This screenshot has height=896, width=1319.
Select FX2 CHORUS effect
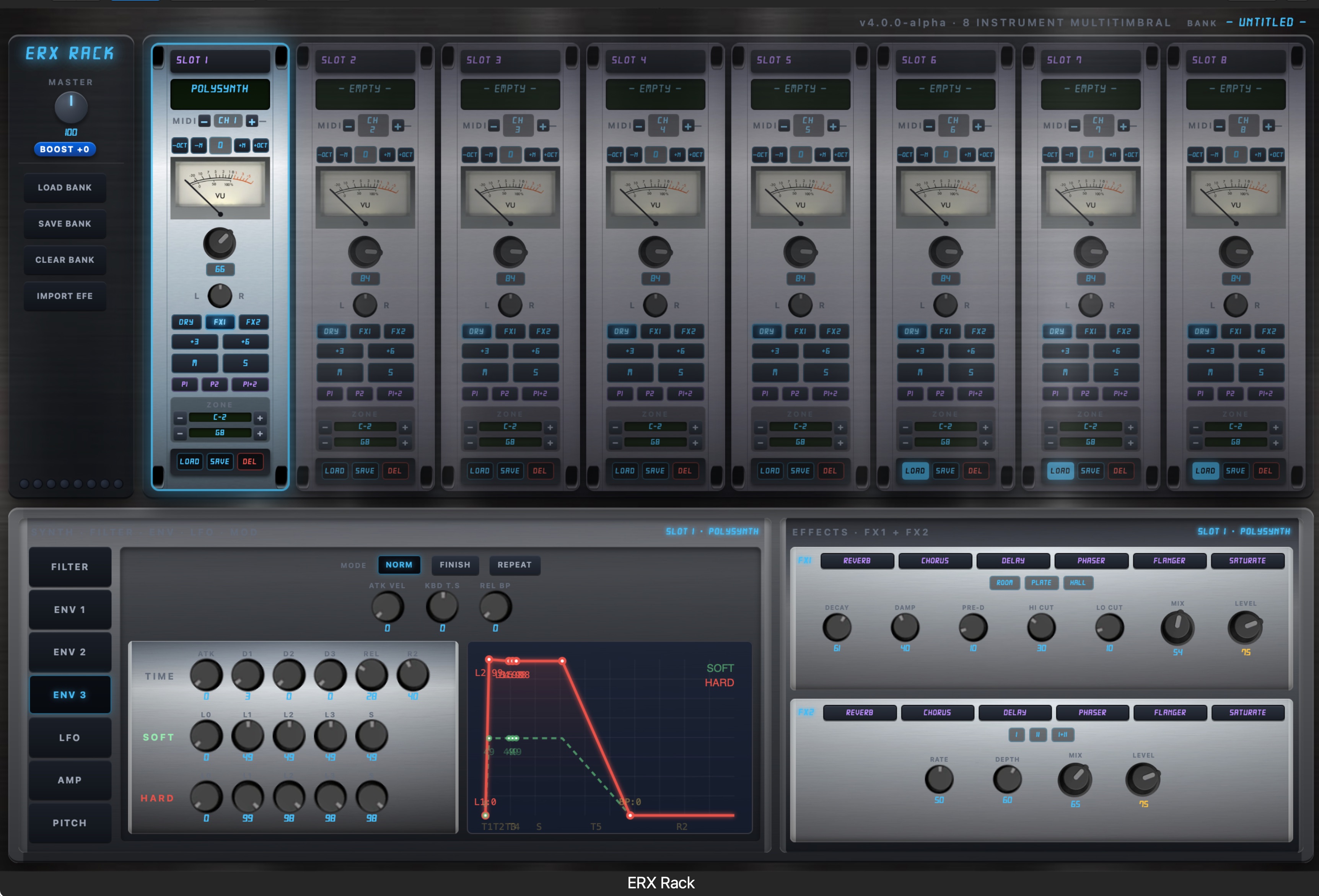[x=937, y=713]
